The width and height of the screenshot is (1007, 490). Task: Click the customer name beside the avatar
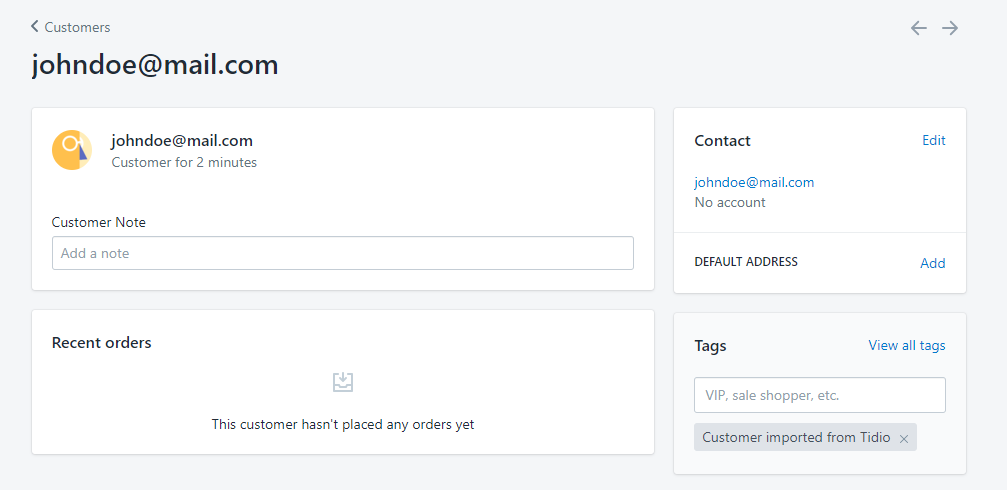coord(182,141)
